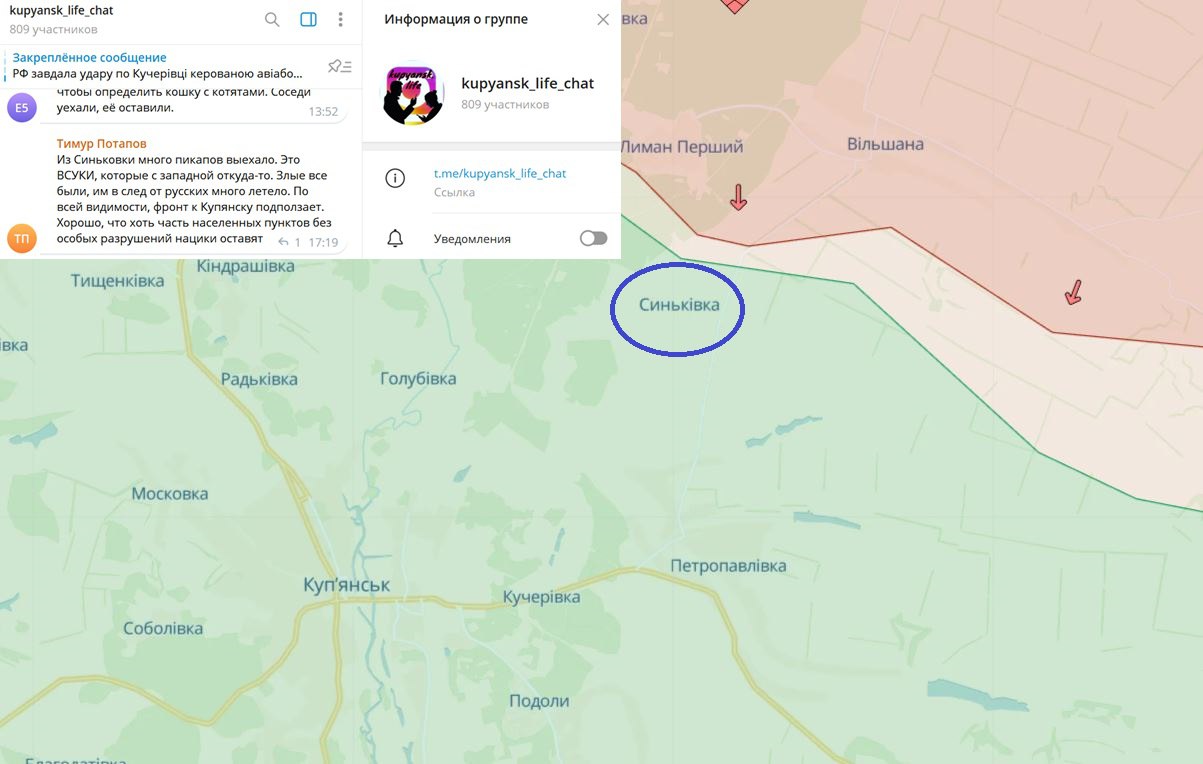1203x764 pixels.
Task: Click the pinned messages list icon
Action: coord(340,66)
